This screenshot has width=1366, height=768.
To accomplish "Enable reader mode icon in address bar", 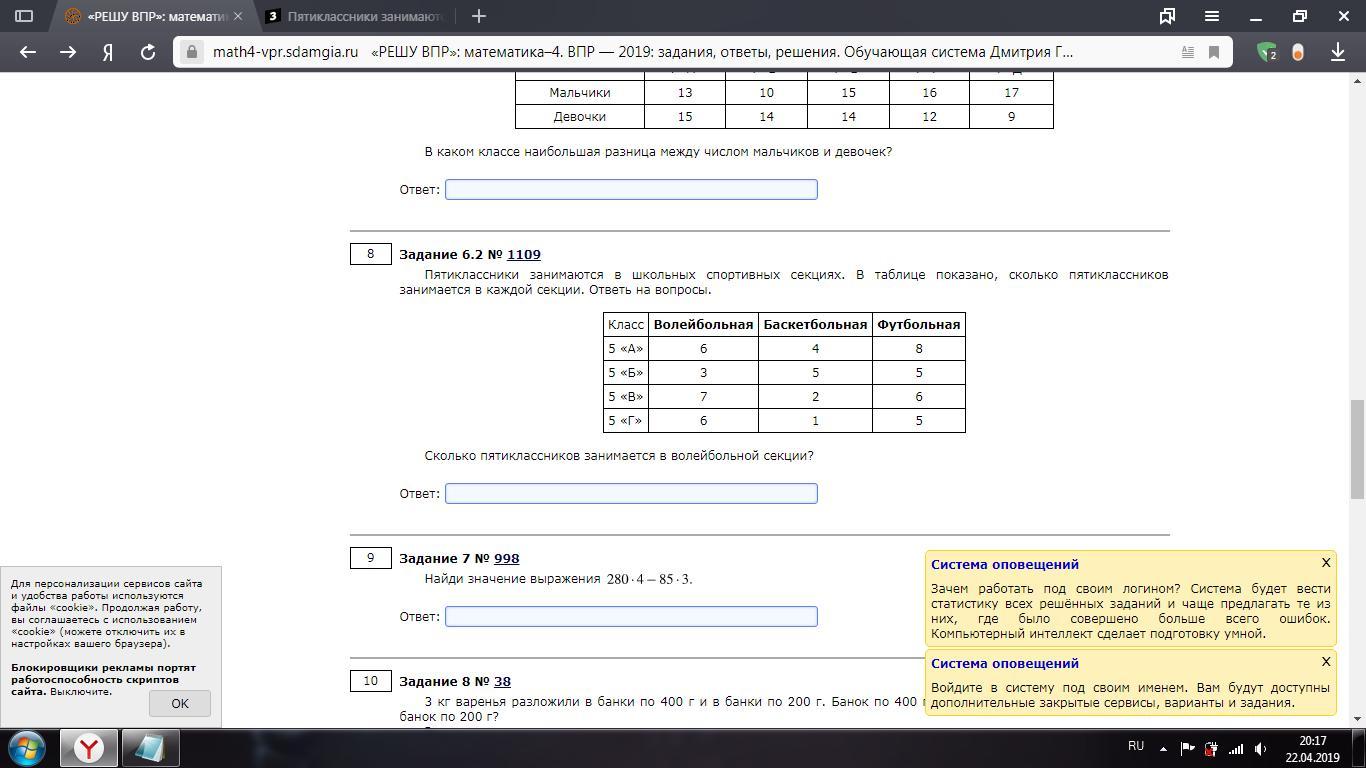I will [1188, 52].
